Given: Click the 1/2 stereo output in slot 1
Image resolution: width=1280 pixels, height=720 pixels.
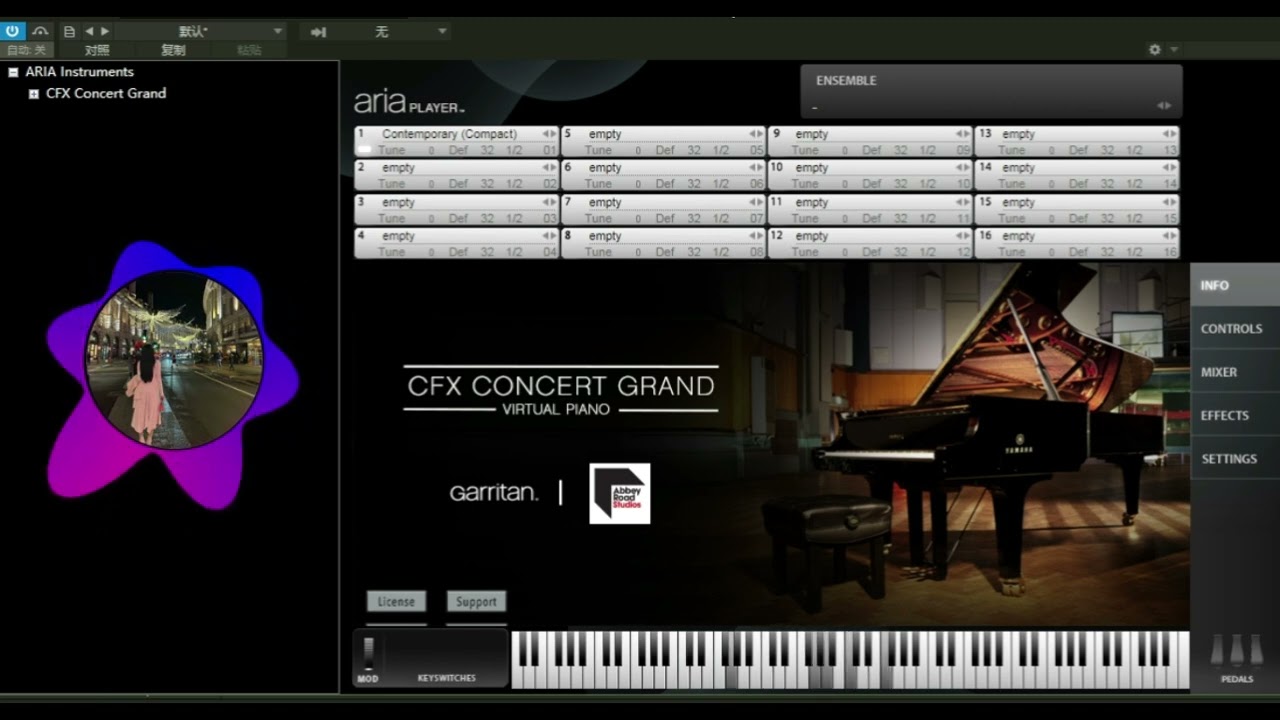Looking at the screenshot, I should click(x=514, y=151).
